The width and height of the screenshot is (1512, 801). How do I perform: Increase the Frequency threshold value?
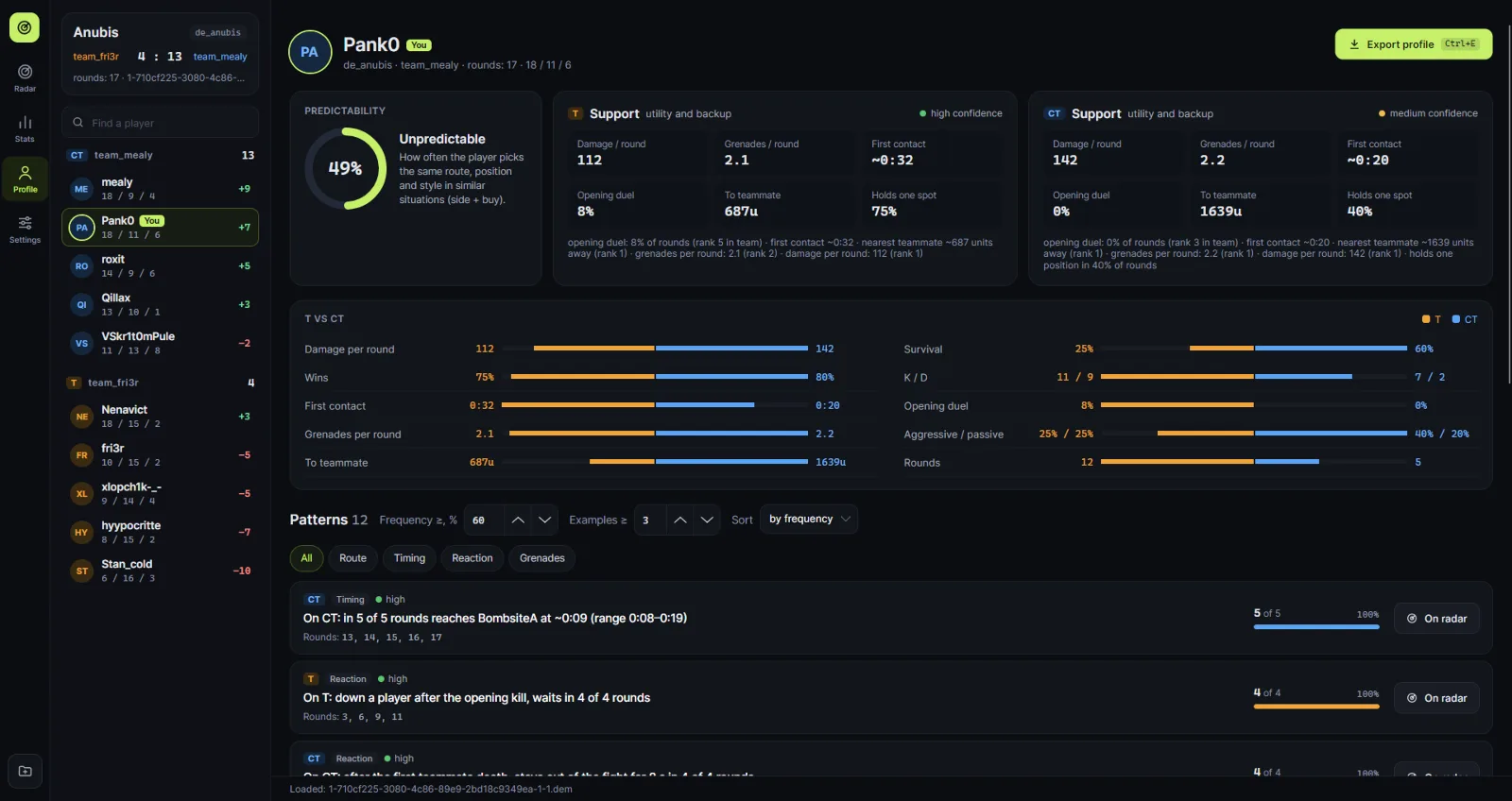(518, 520)
